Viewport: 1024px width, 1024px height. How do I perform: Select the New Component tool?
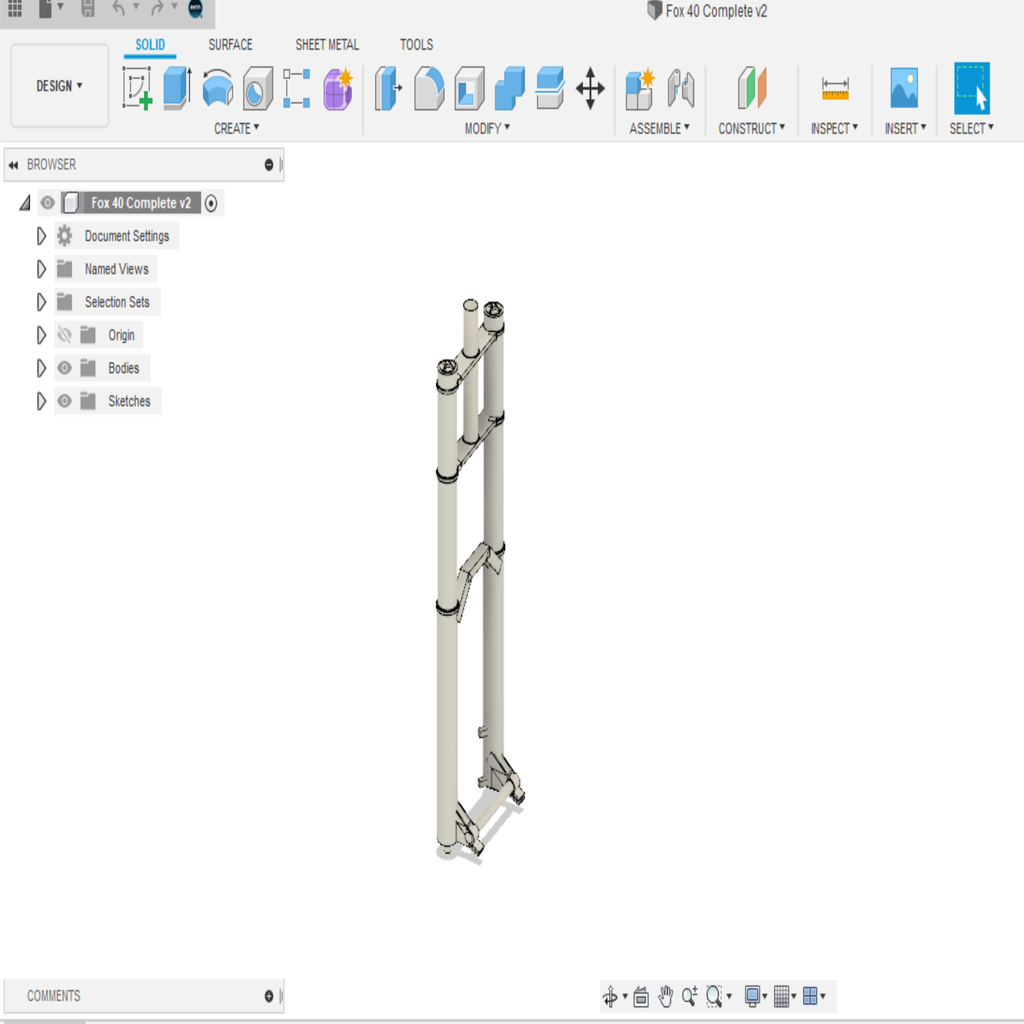point(640,88)
